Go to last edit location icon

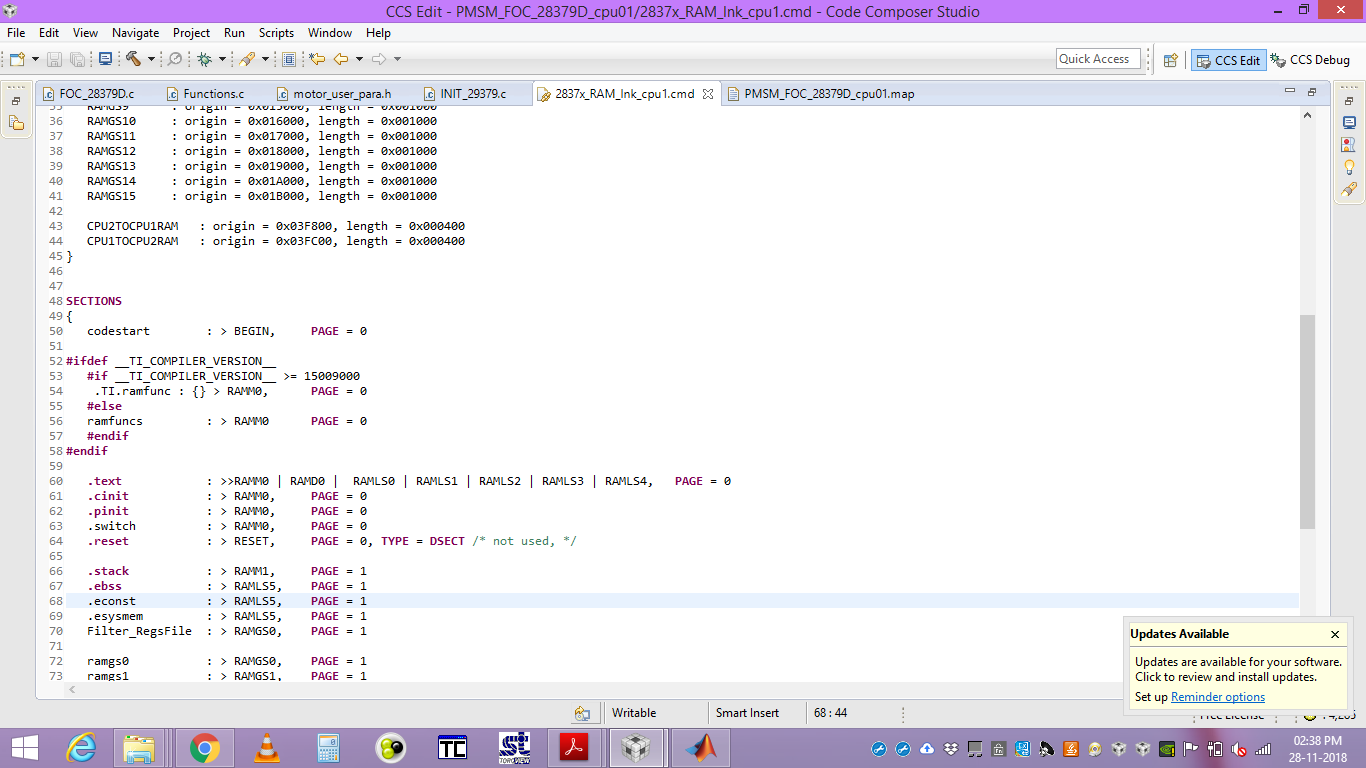317,59
